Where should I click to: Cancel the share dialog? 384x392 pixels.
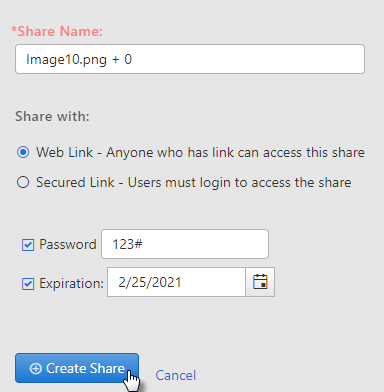pos(176,375)
